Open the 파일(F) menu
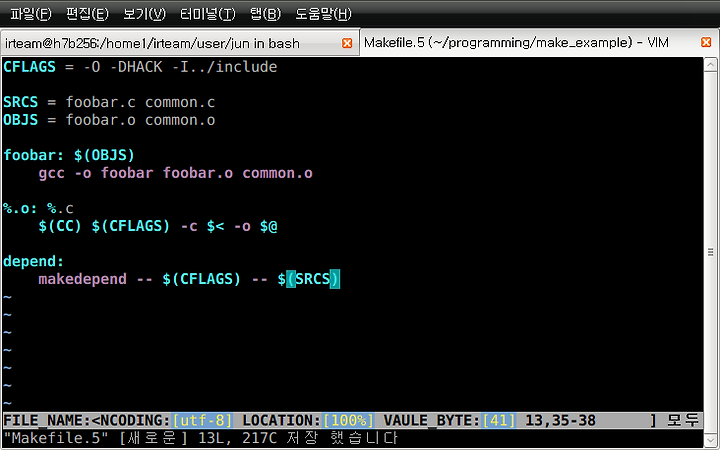 tap(30, 14)
